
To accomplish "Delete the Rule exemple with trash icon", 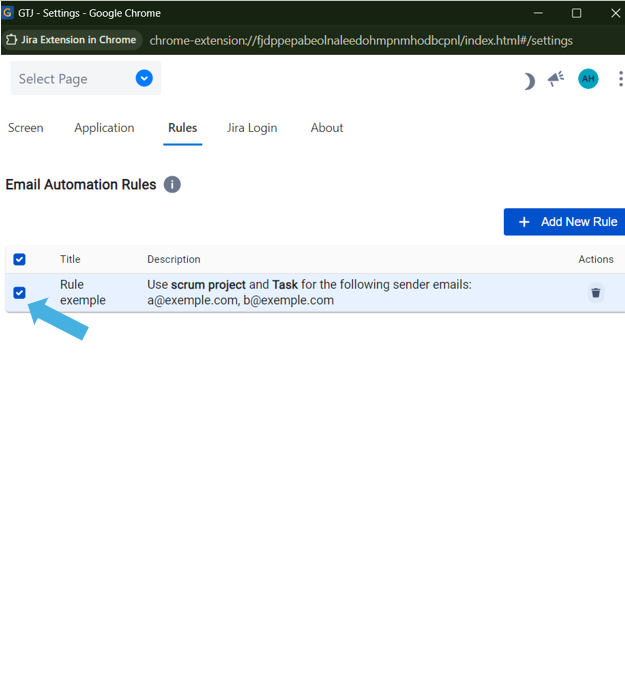I will 596,293.
